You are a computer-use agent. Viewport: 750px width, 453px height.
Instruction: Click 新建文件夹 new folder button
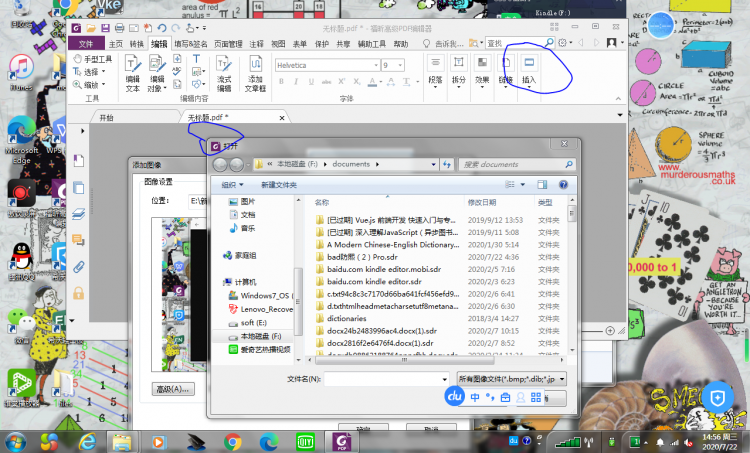coord(279,185)
